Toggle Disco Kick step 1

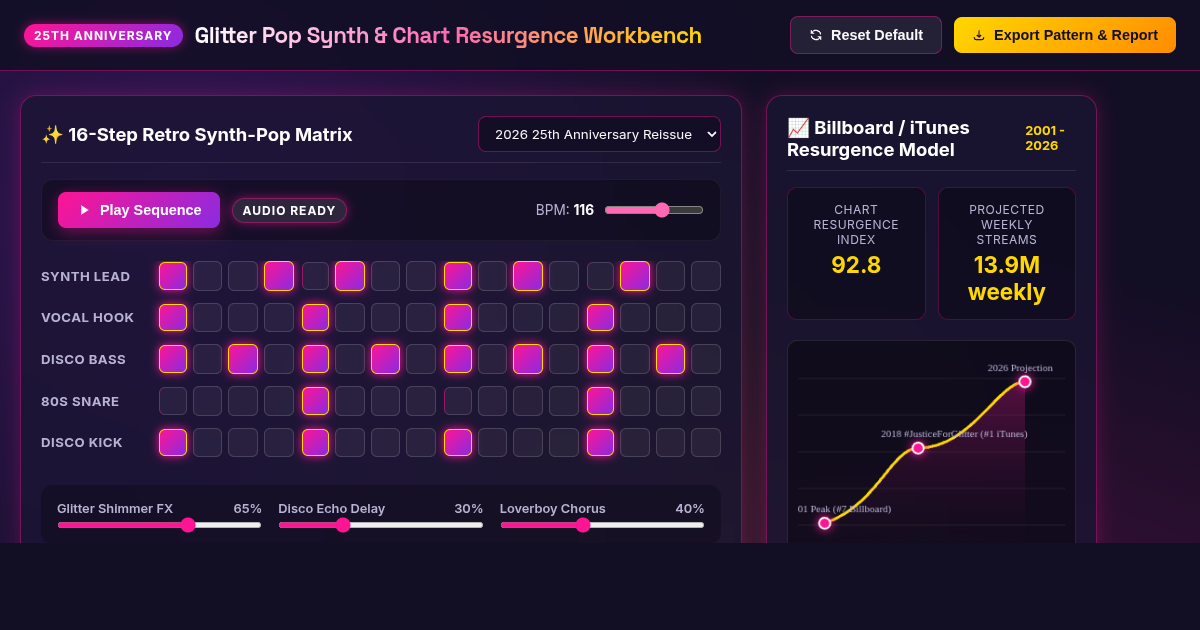pos(173,442)
